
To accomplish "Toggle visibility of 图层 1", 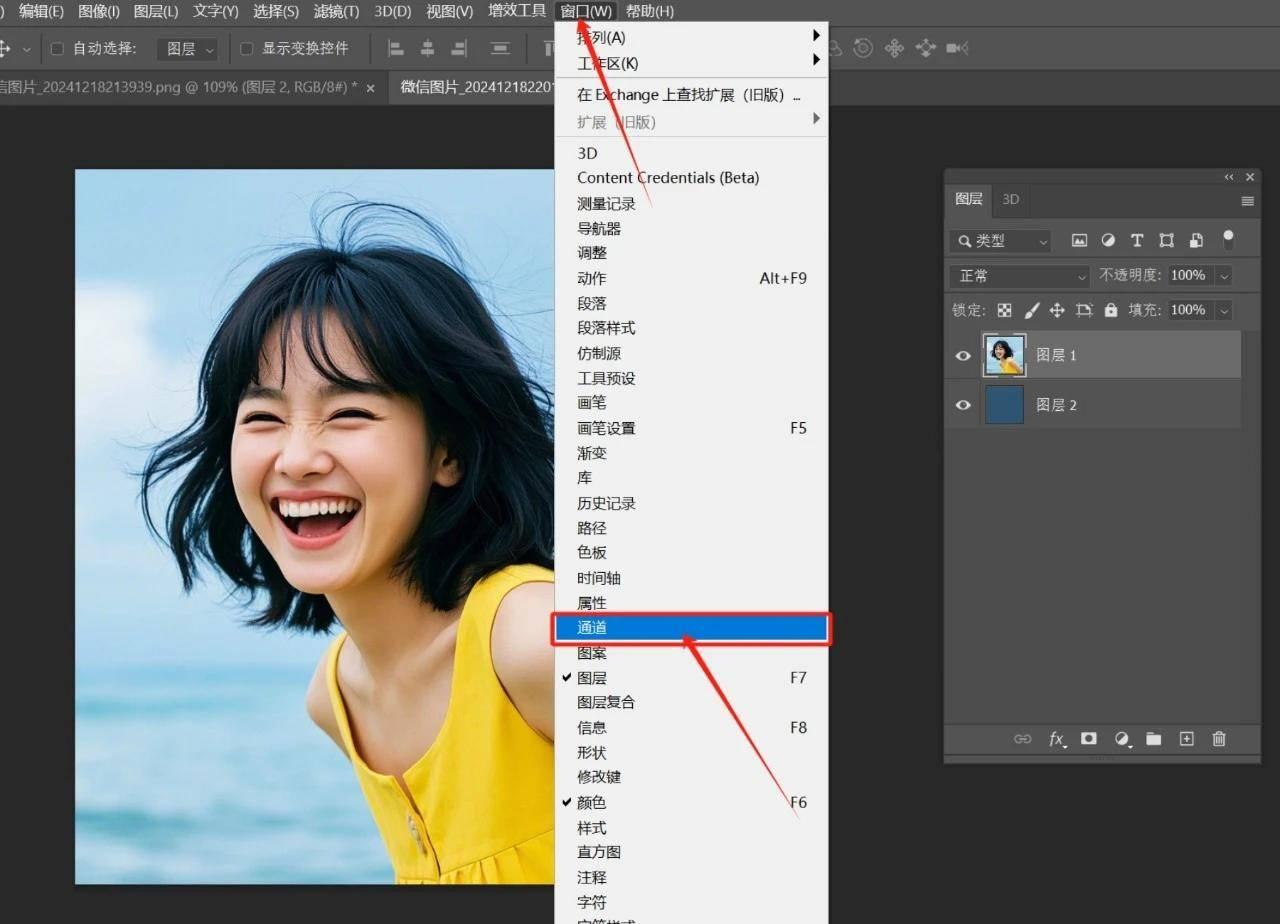I will (962, 355).
